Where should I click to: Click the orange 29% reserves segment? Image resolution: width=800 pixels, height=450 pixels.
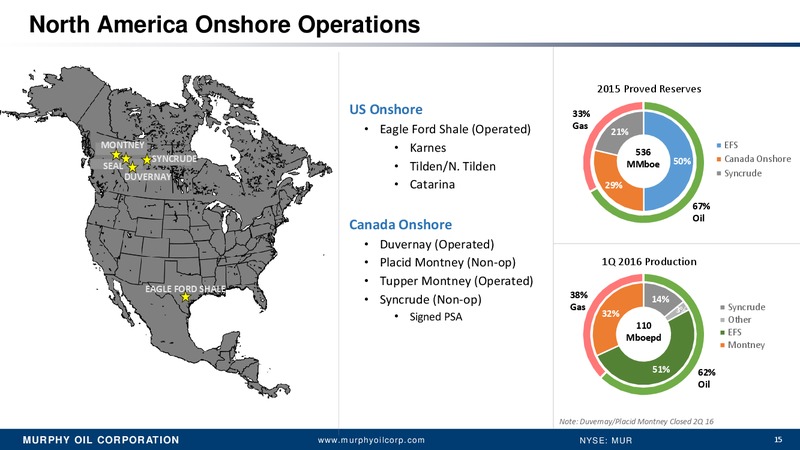click(x=614, y=185)
